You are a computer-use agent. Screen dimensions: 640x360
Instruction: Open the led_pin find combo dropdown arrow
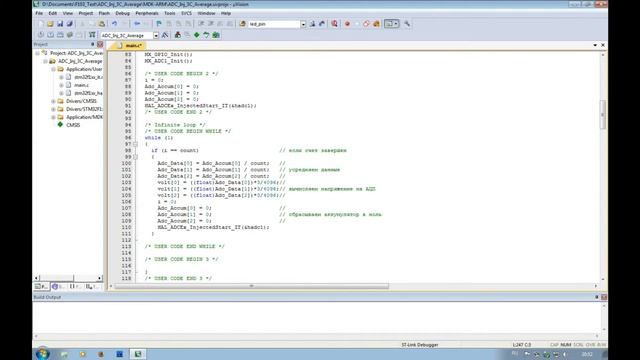tap(303, 24)
